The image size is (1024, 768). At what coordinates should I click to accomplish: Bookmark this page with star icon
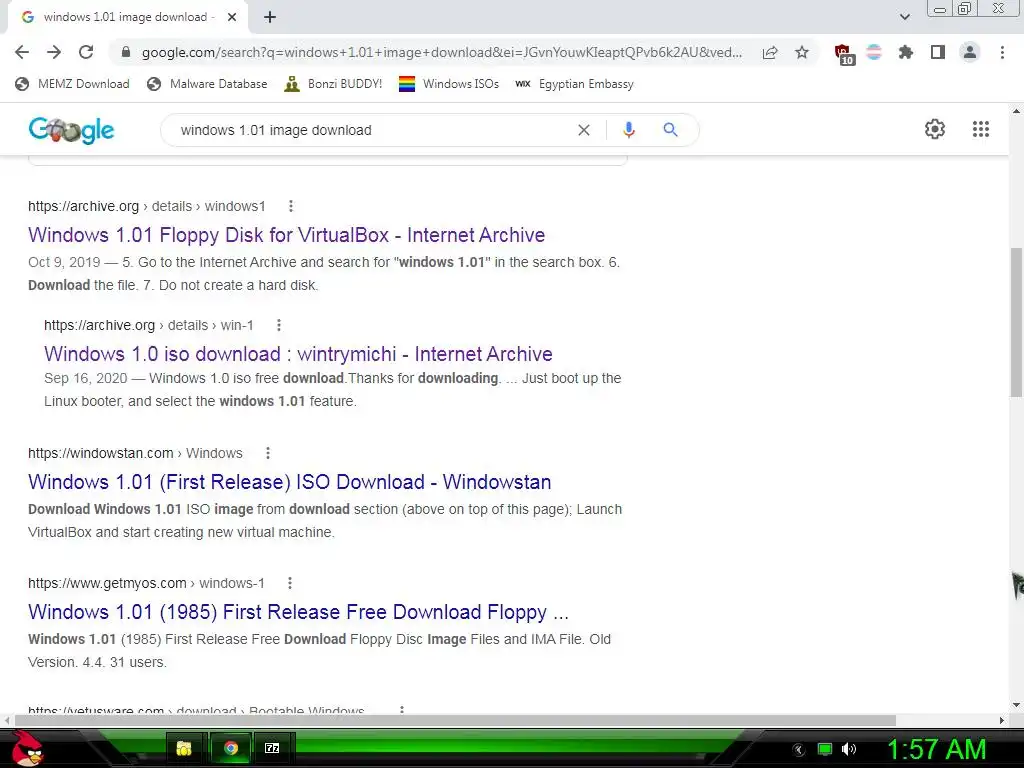pyautogui.click(x=802, y=52)
